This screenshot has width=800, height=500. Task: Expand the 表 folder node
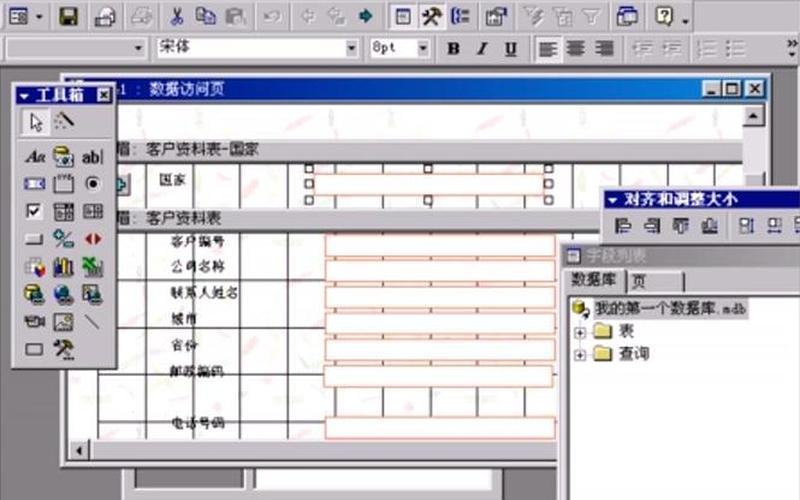click(580, 333)
